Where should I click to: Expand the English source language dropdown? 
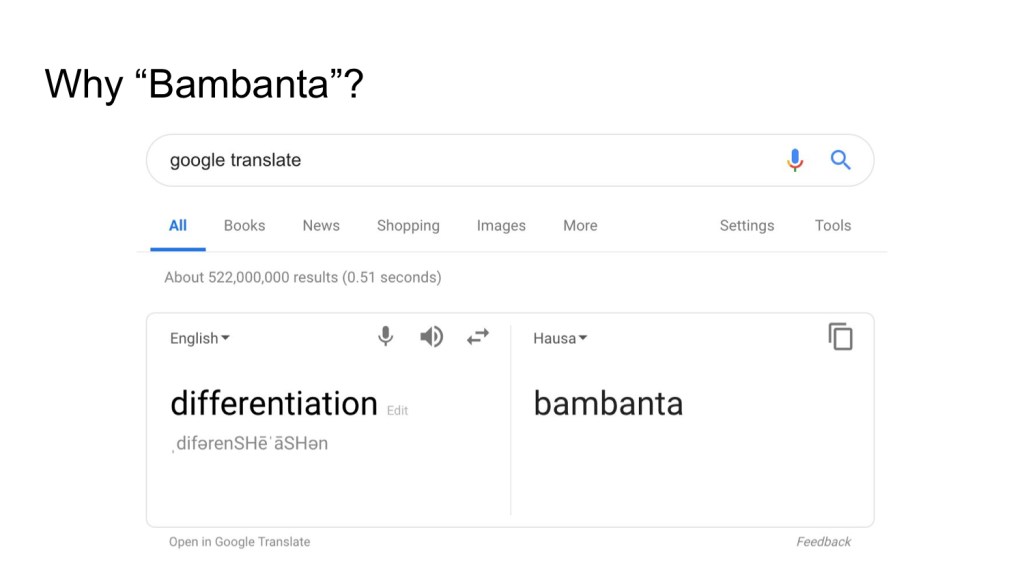200,338
